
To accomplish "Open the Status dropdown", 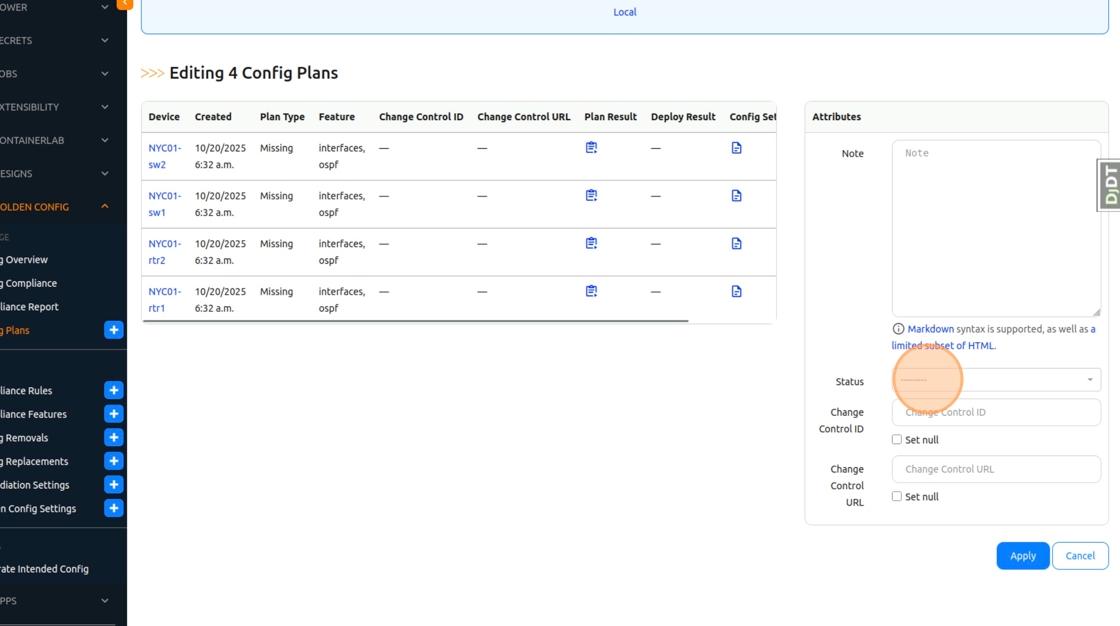I will click(x=996, y=380).
